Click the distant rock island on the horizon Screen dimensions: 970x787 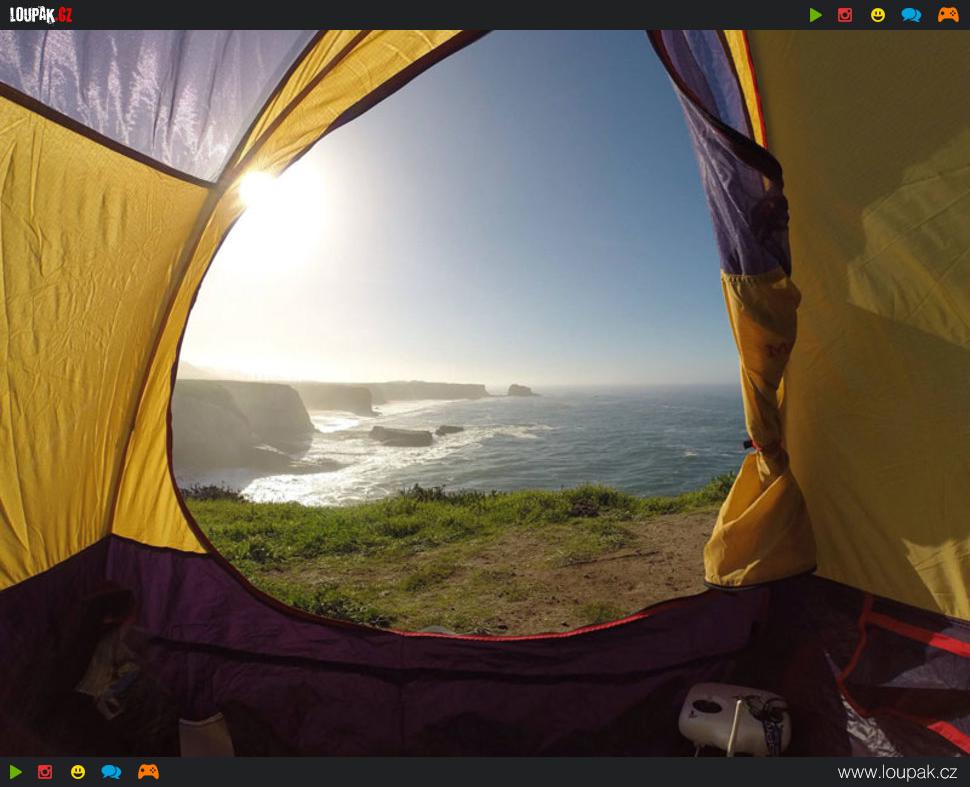click(520, 390)
